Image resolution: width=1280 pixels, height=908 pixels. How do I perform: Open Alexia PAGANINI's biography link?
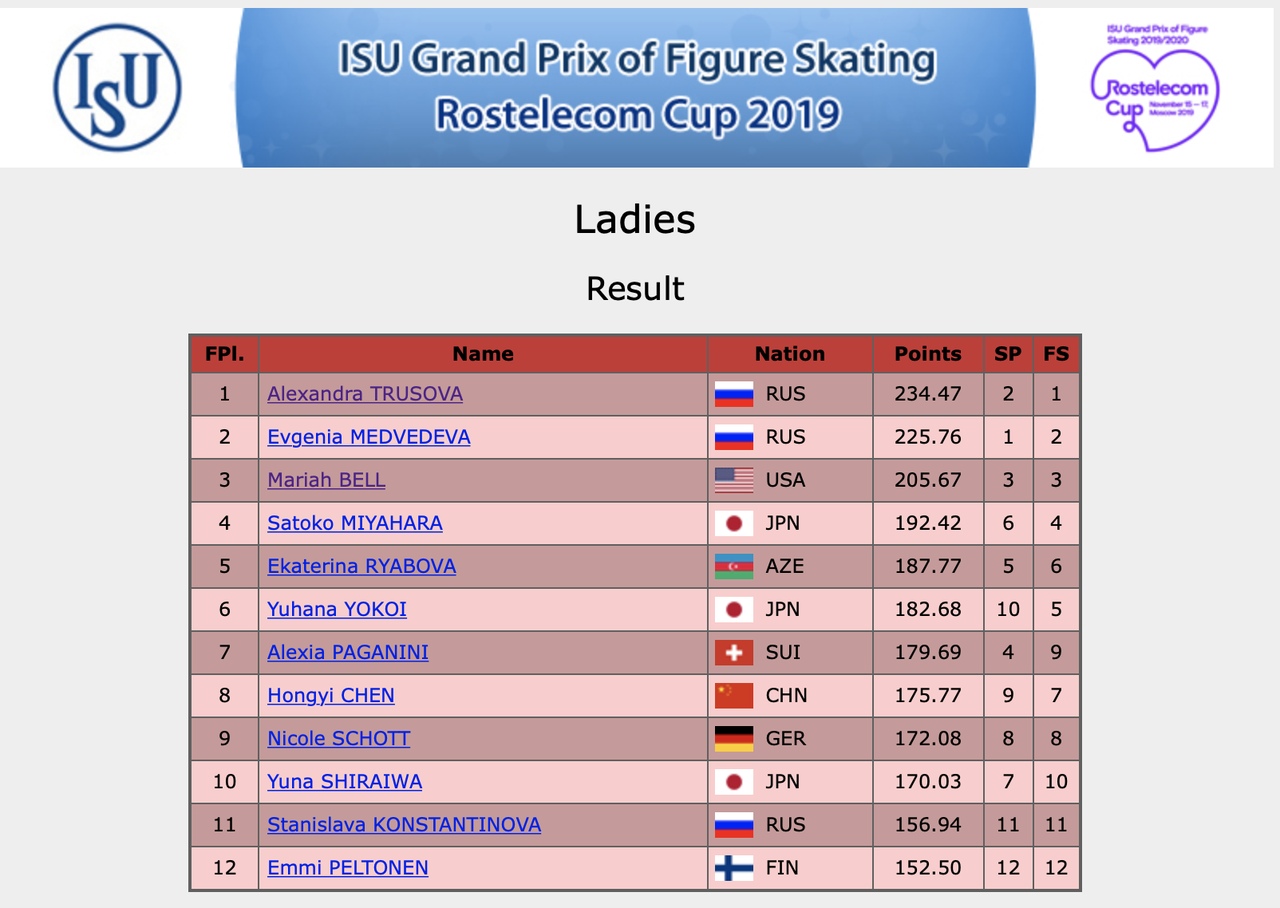(348, 652)
